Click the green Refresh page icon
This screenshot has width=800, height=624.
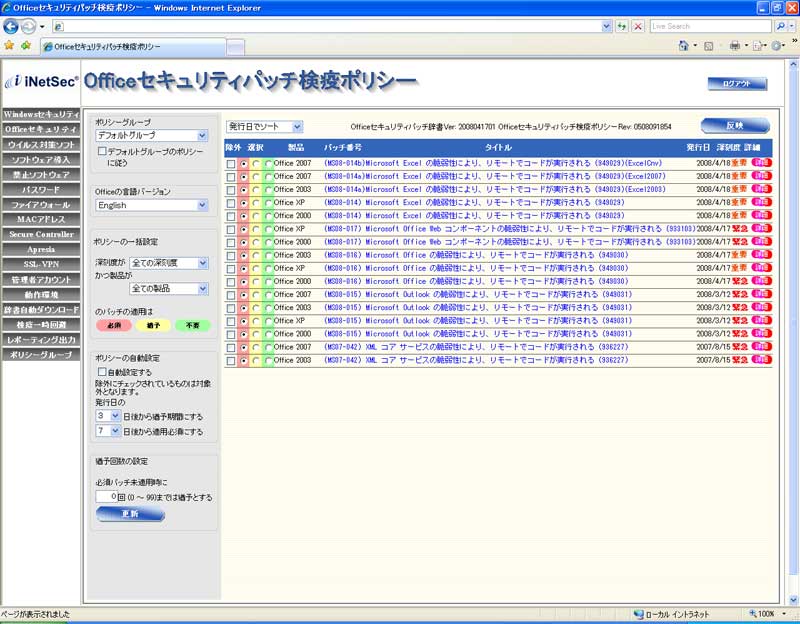[x=621, y=26]
